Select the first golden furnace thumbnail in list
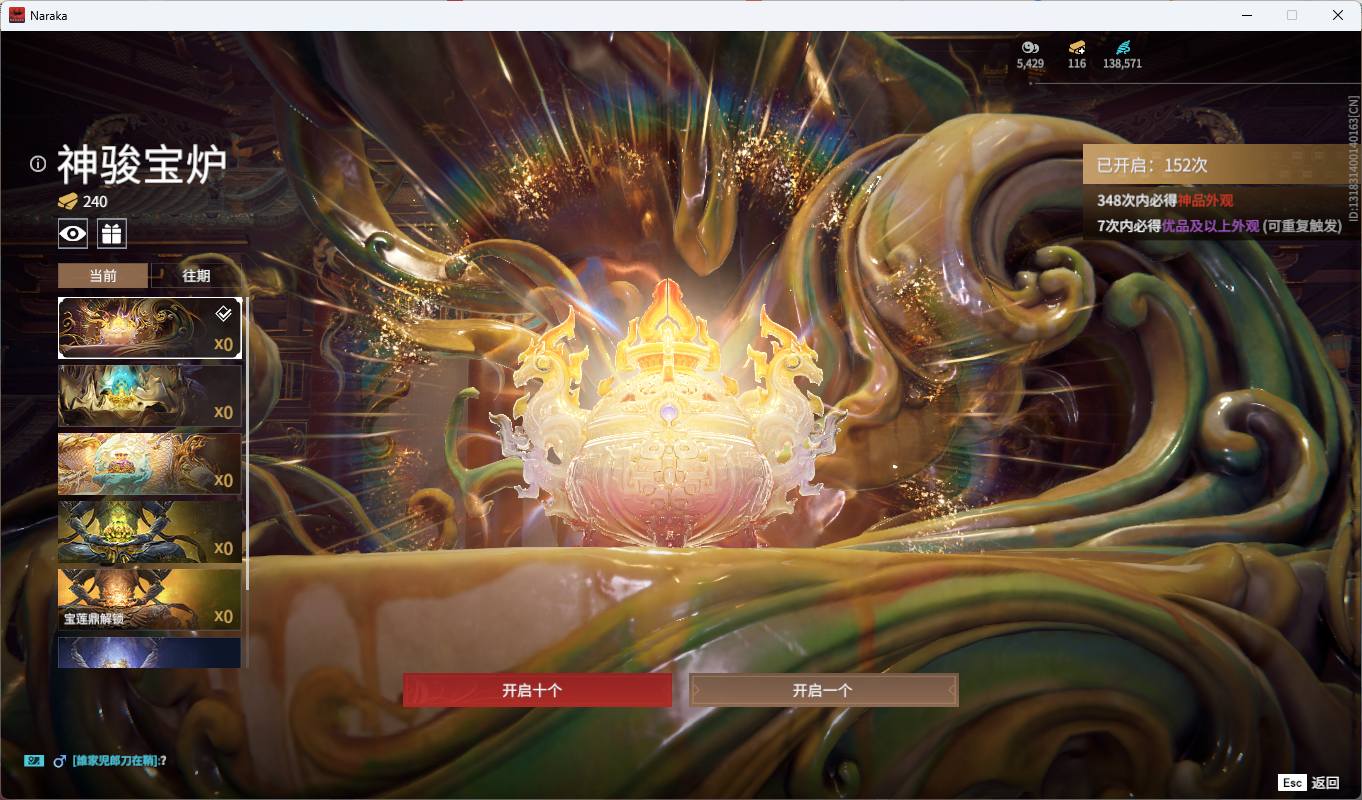 pos(150,328)
